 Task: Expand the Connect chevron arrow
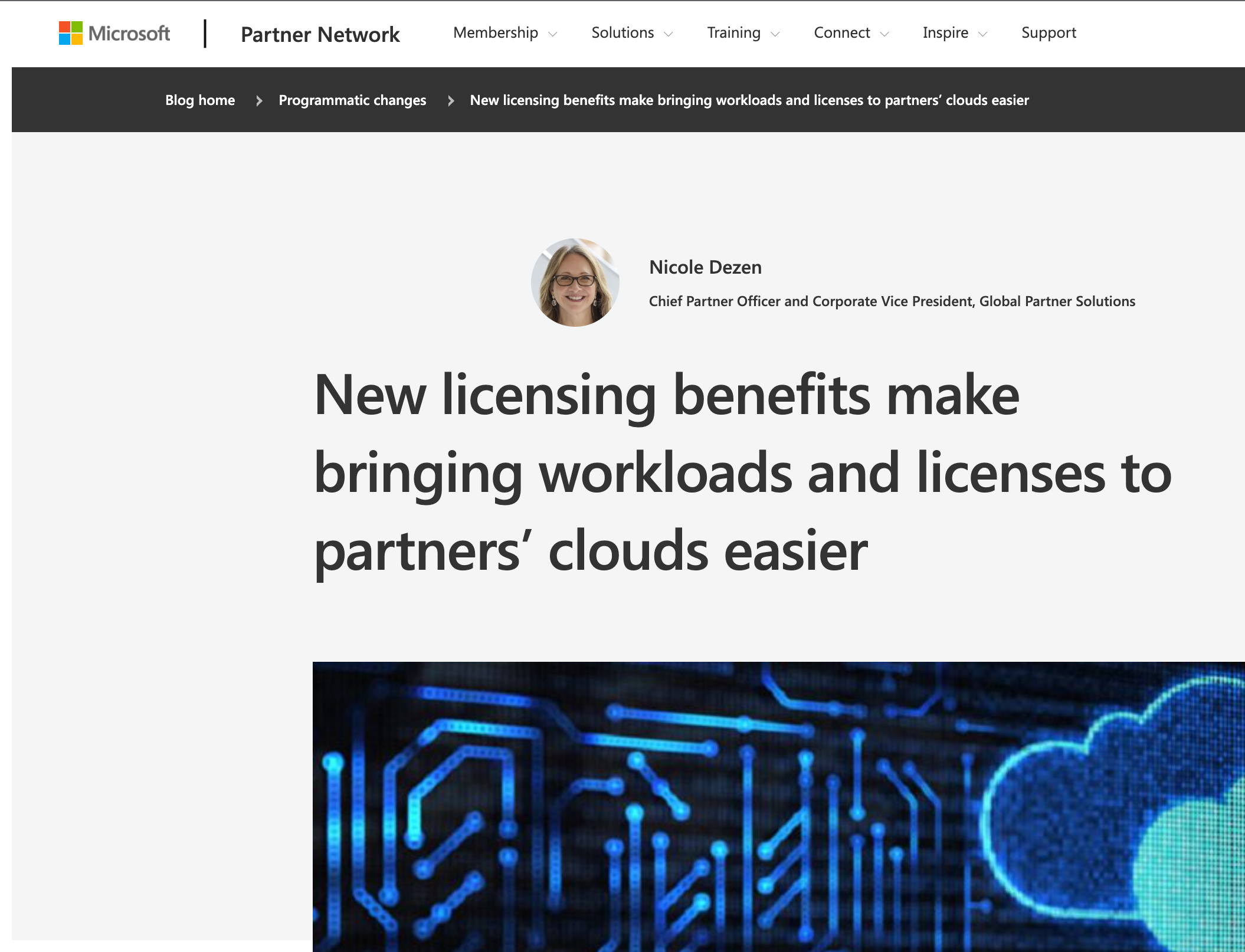(x=884, y=34)
